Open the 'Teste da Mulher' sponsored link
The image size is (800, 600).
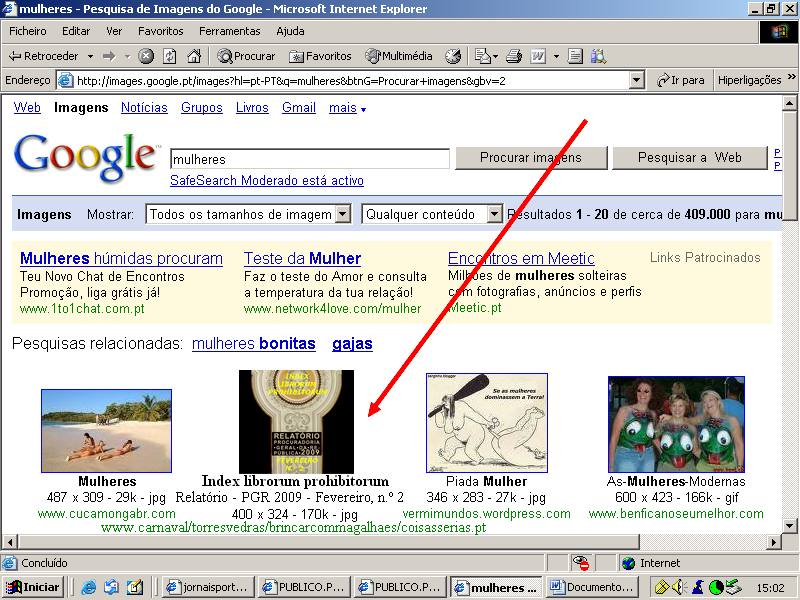(302, 258)
